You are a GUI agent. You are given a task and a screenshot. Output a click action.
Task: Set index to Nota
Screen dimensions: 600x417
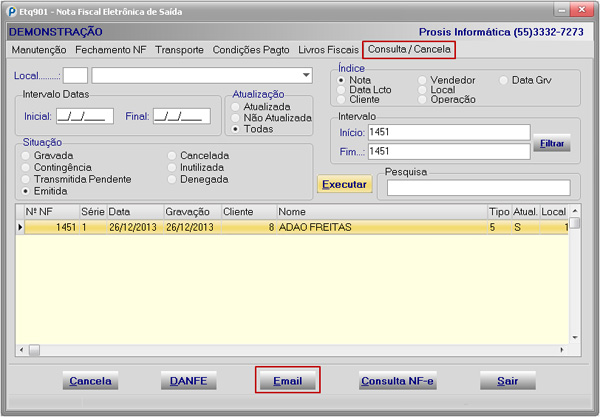click(341, 80)
